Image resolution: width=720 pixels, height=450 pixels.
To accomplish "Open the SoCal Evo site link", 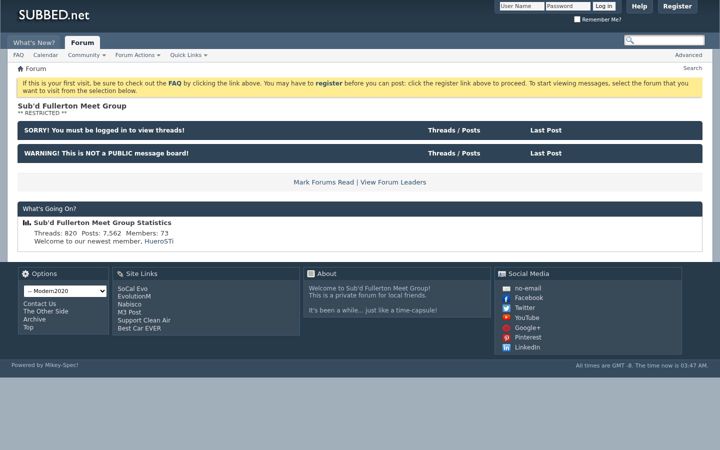I will click(x=133, y=289).
